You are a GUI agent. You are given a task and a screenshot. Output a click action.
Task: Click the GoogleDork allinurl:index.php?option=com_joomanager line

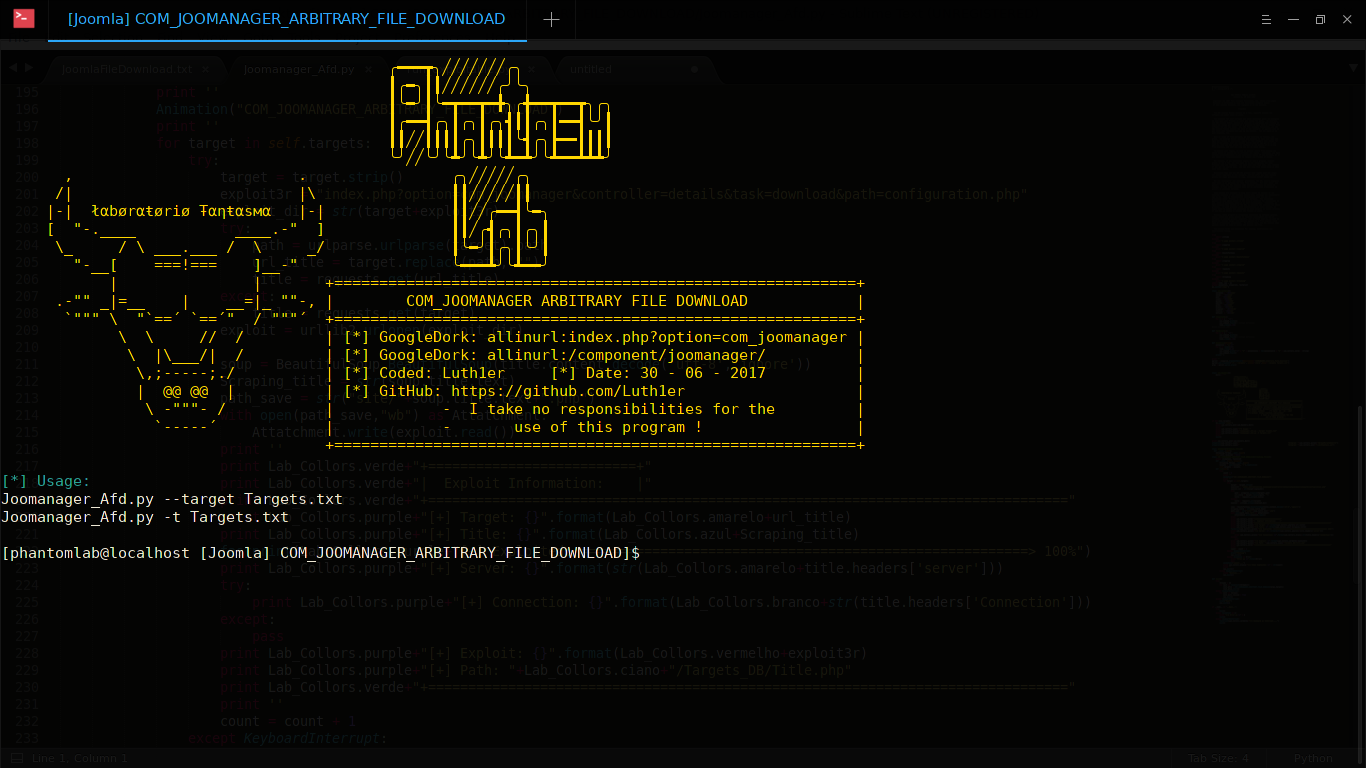[595, 337]
